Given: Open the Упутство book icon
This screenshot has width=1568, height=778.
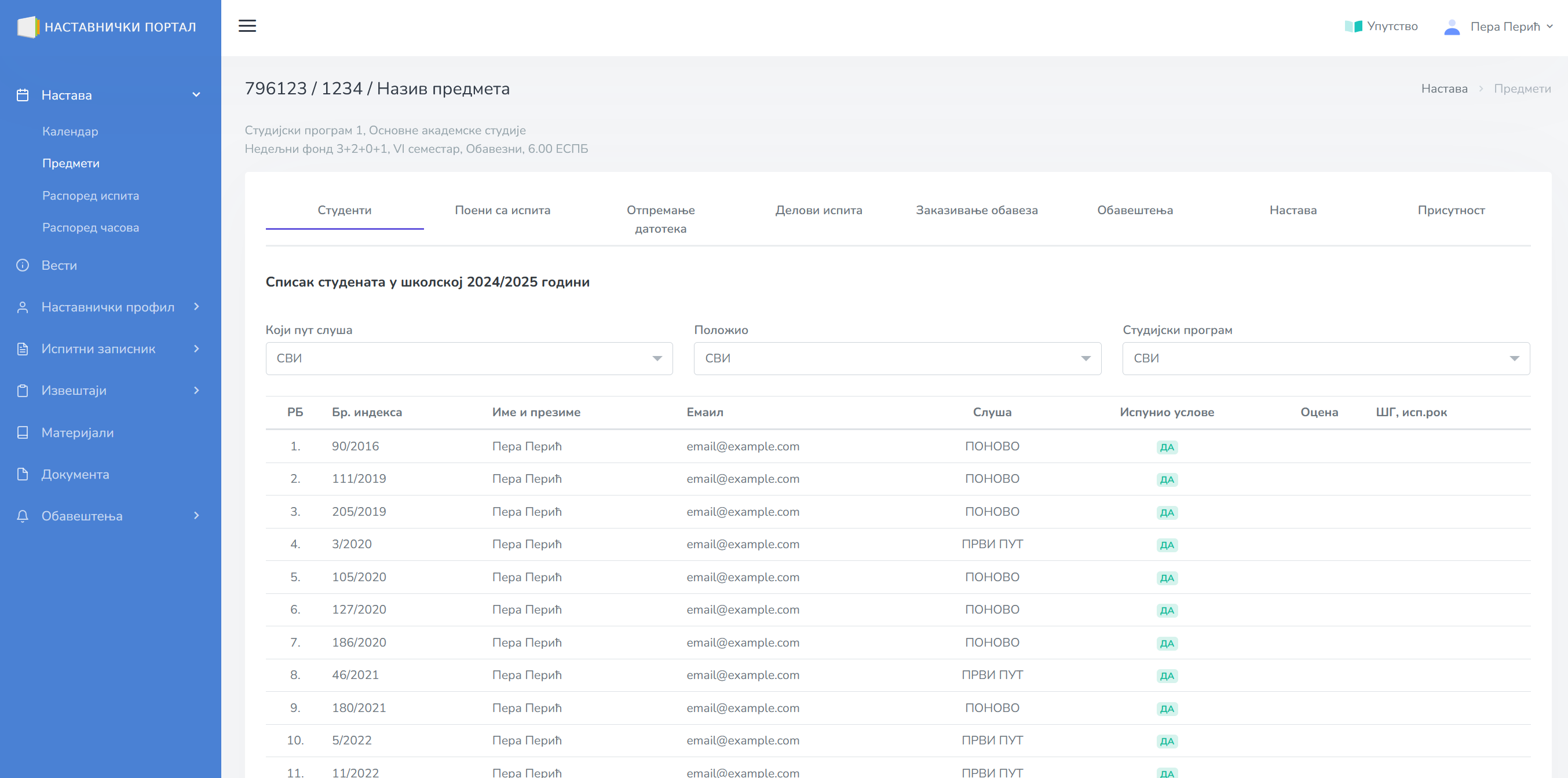Looking at the screenshot, I should click(x=1353, y=26).
